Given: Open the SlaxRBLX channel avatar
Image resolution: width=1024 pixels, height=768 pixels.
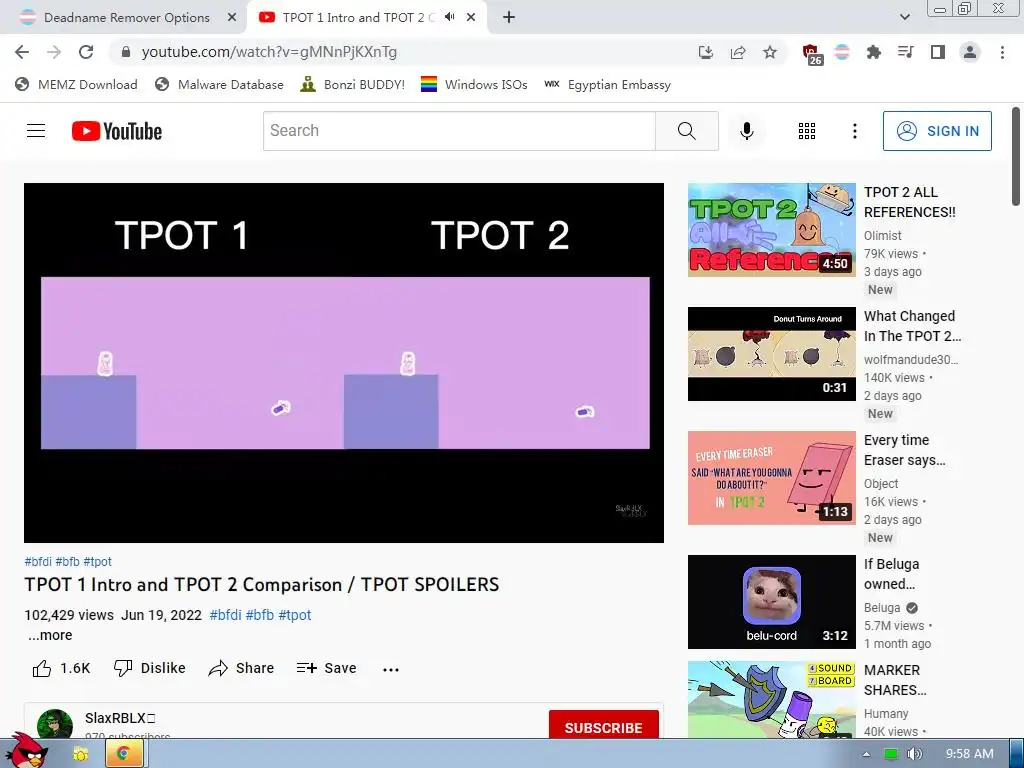Looking at the screenshot, I should click(x=55, y=724).
